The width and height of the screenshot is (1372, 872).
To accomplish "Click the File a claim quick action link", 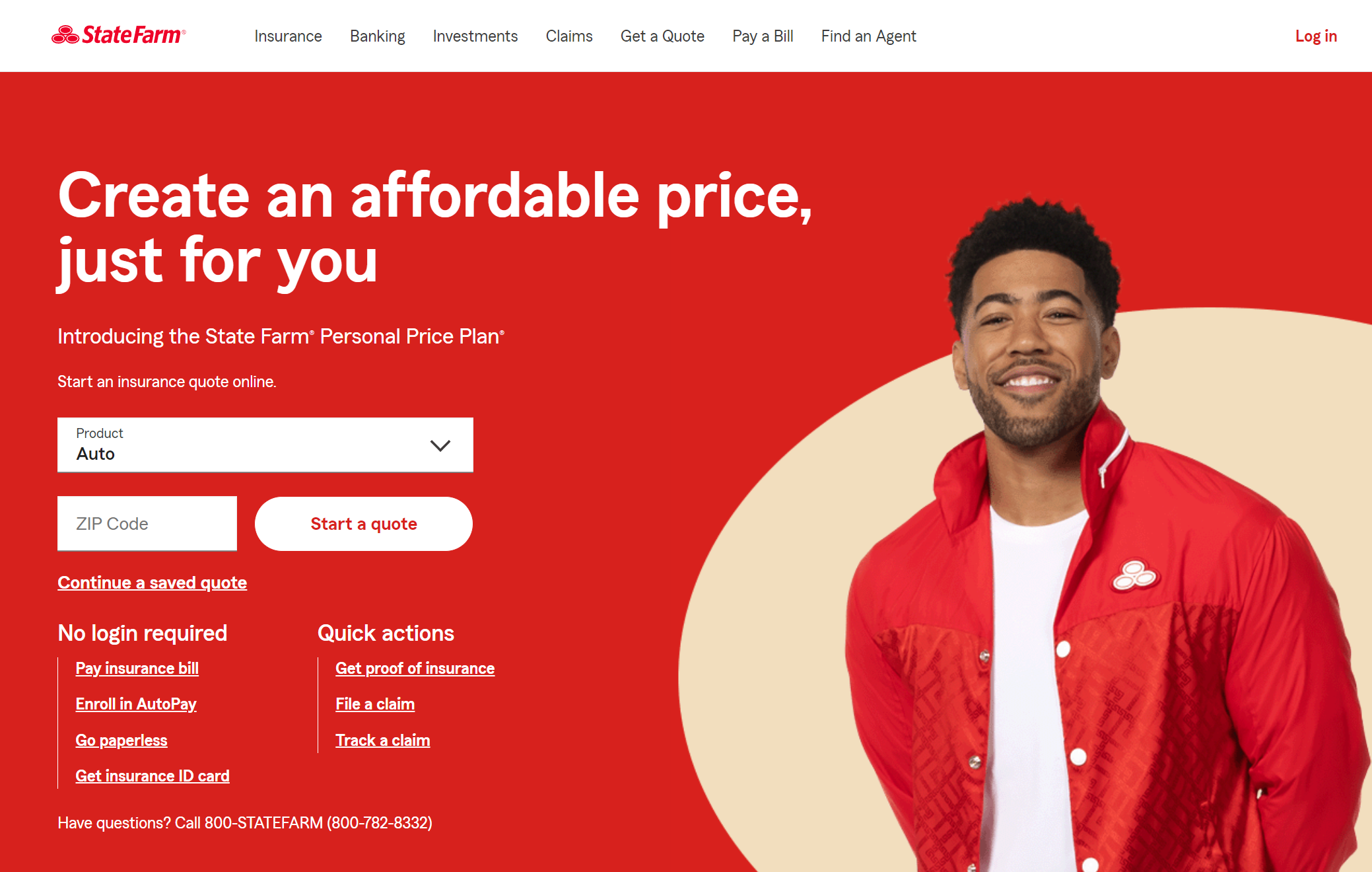I will [375, 704].
